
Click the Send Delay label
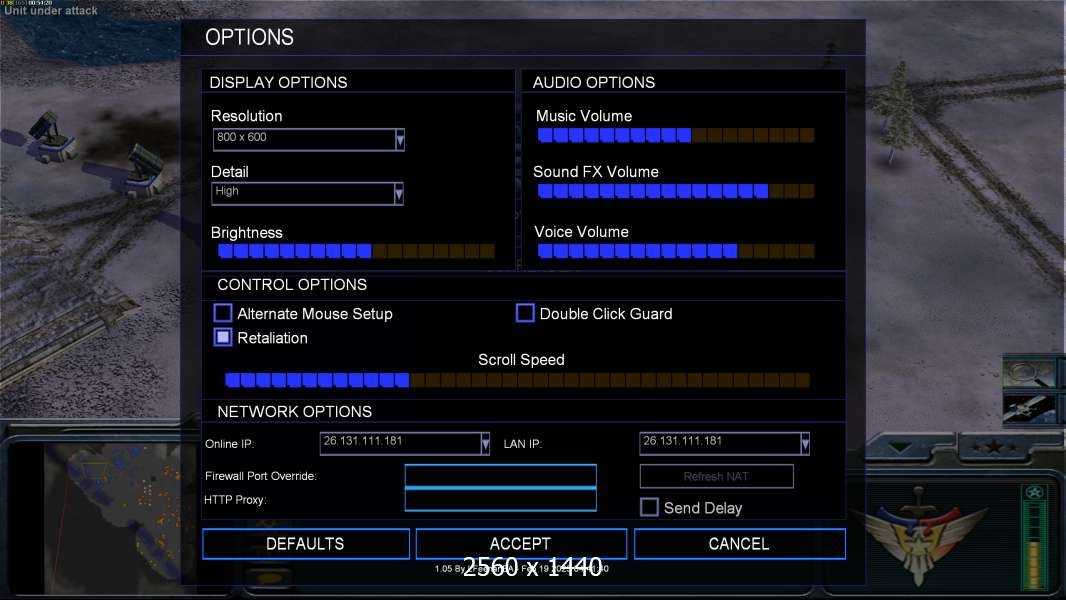(703, 508)
